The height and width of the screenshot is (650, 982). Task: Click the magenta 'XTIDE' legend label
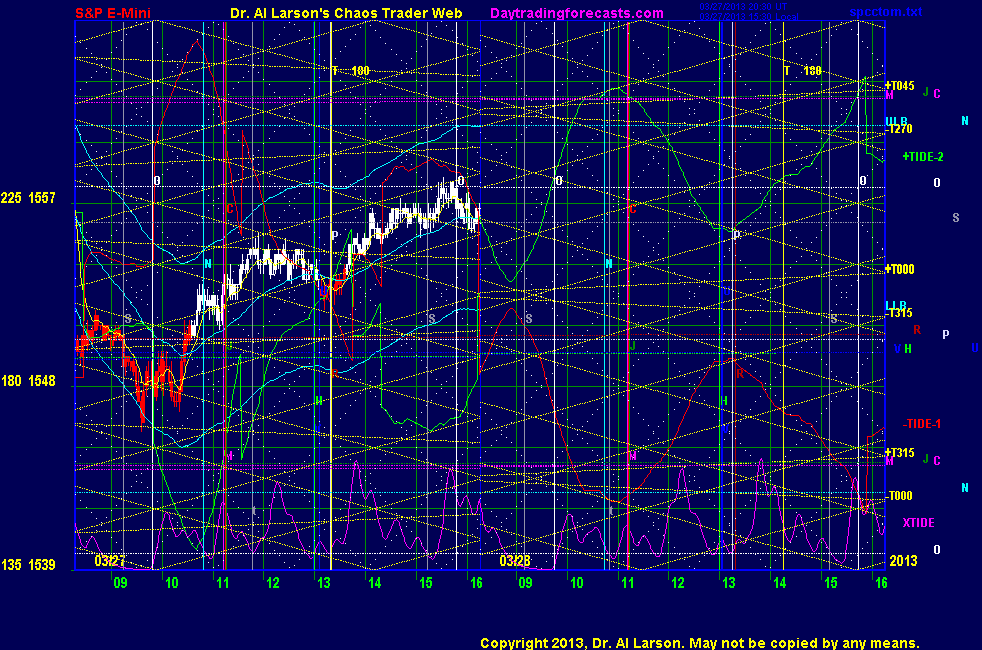(918, 522)
